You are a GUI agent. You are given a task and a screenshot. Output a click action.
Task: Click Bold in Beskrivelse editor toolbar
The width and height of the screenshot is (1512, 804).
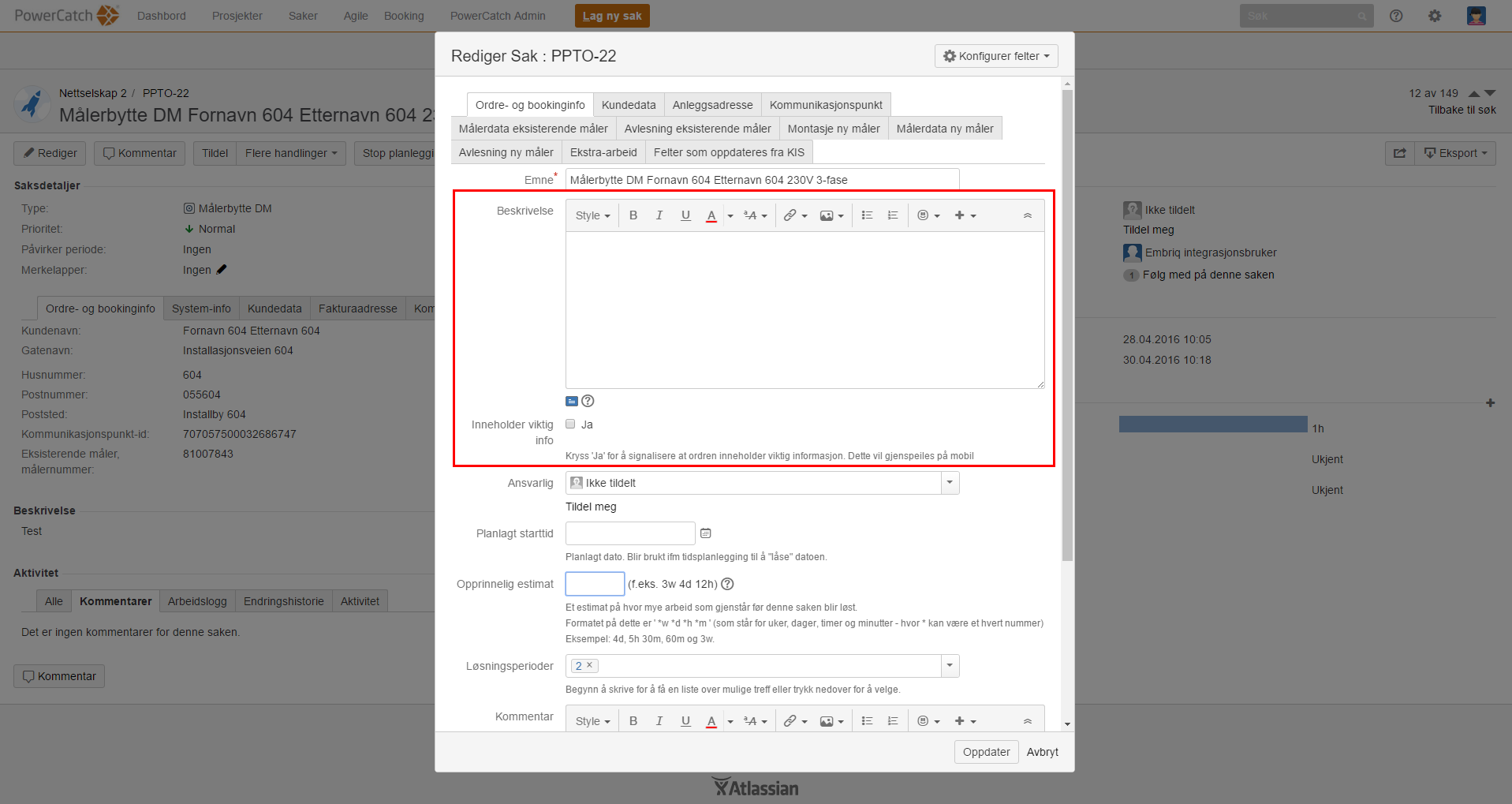(633, 215)
